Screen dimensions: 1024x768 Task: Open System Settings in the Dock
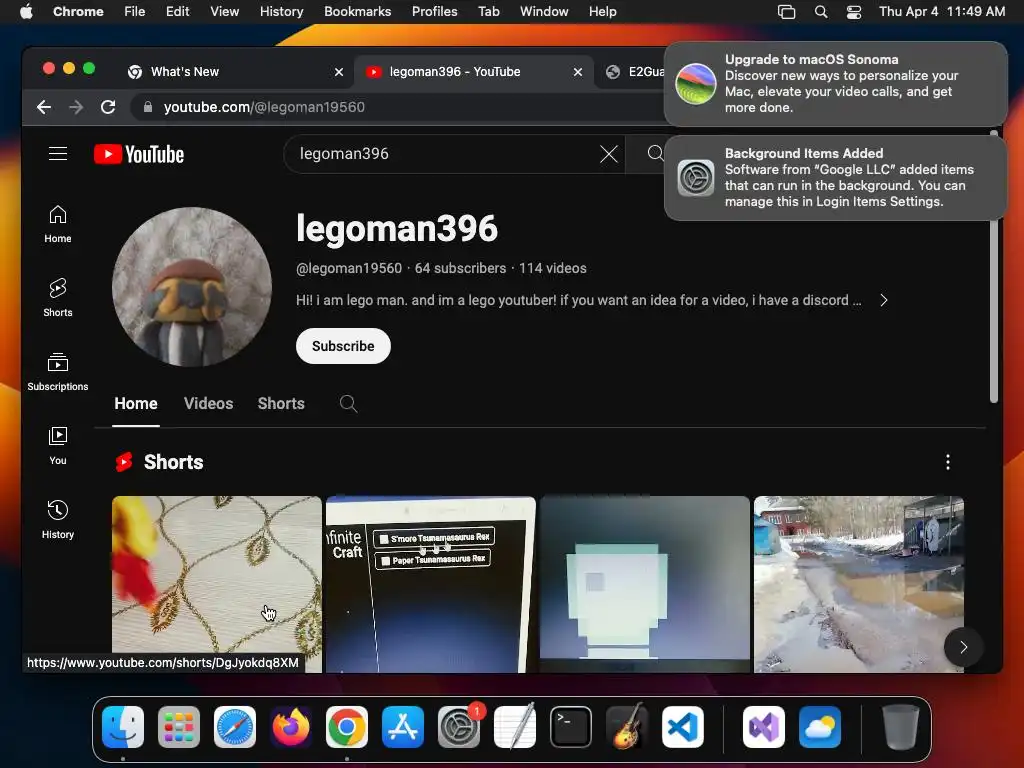pyautogui.click(x=459, y=727)
